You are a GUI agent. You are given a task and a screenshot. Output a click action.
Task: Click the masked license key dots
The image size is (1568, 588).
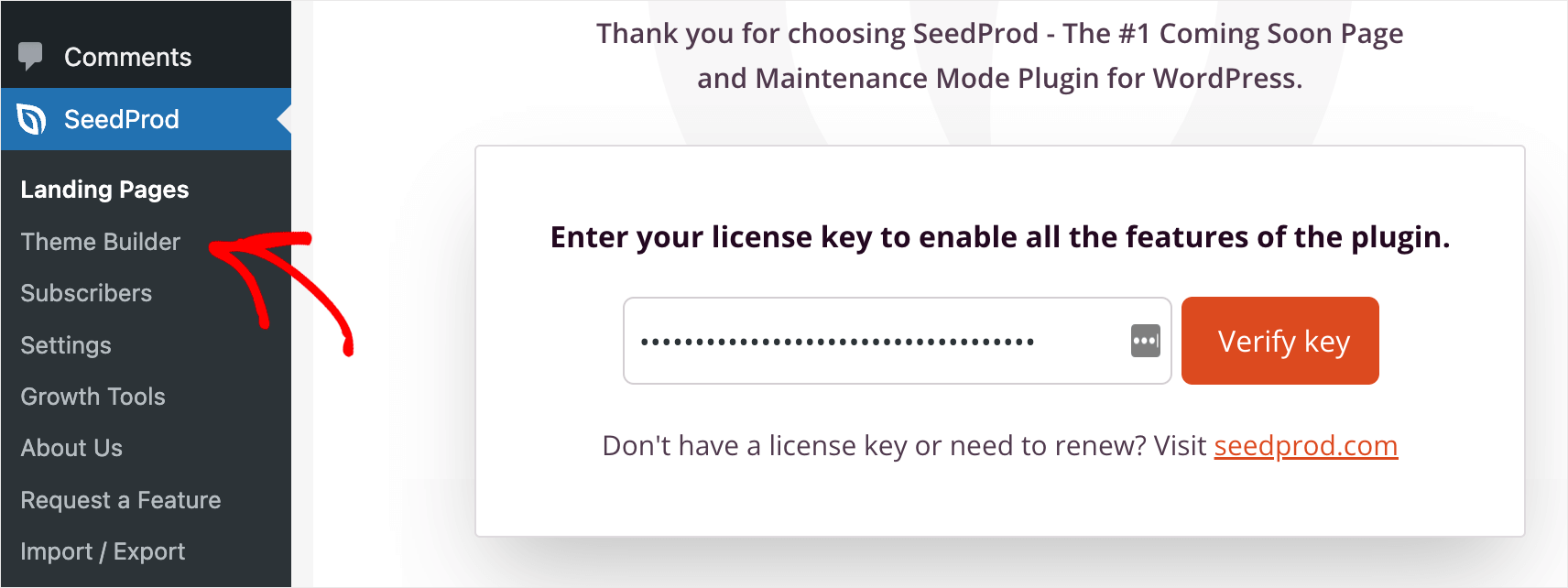click(x=837, y=342)
